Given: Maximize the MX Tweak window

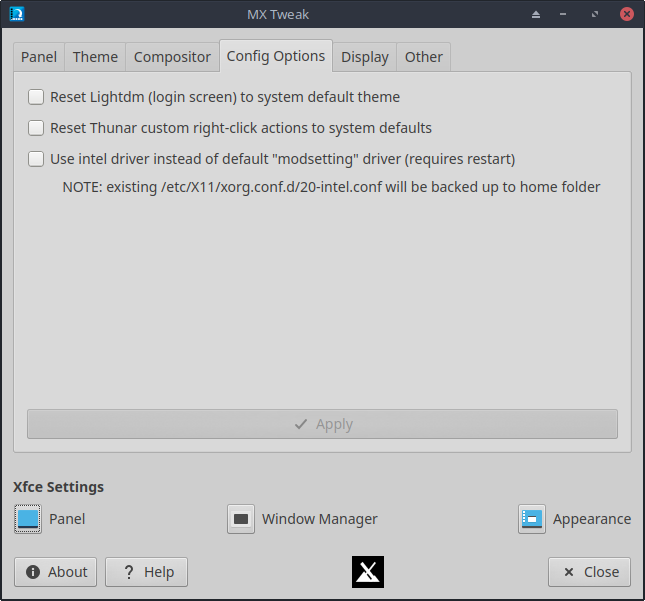Looking at the screenshot, I should click(x=596, y=15).
